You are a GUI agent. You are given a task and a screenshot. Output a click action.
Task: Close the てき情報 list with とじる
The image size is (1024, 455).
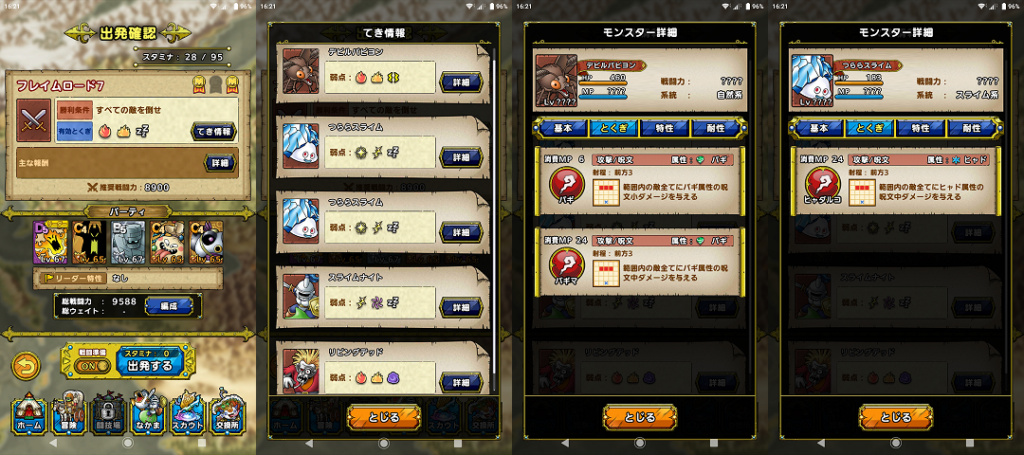384,417
